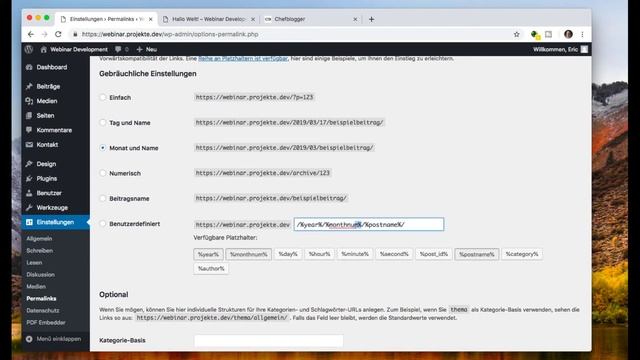Insert the %second% placeholder

click(x=394, y=254)
